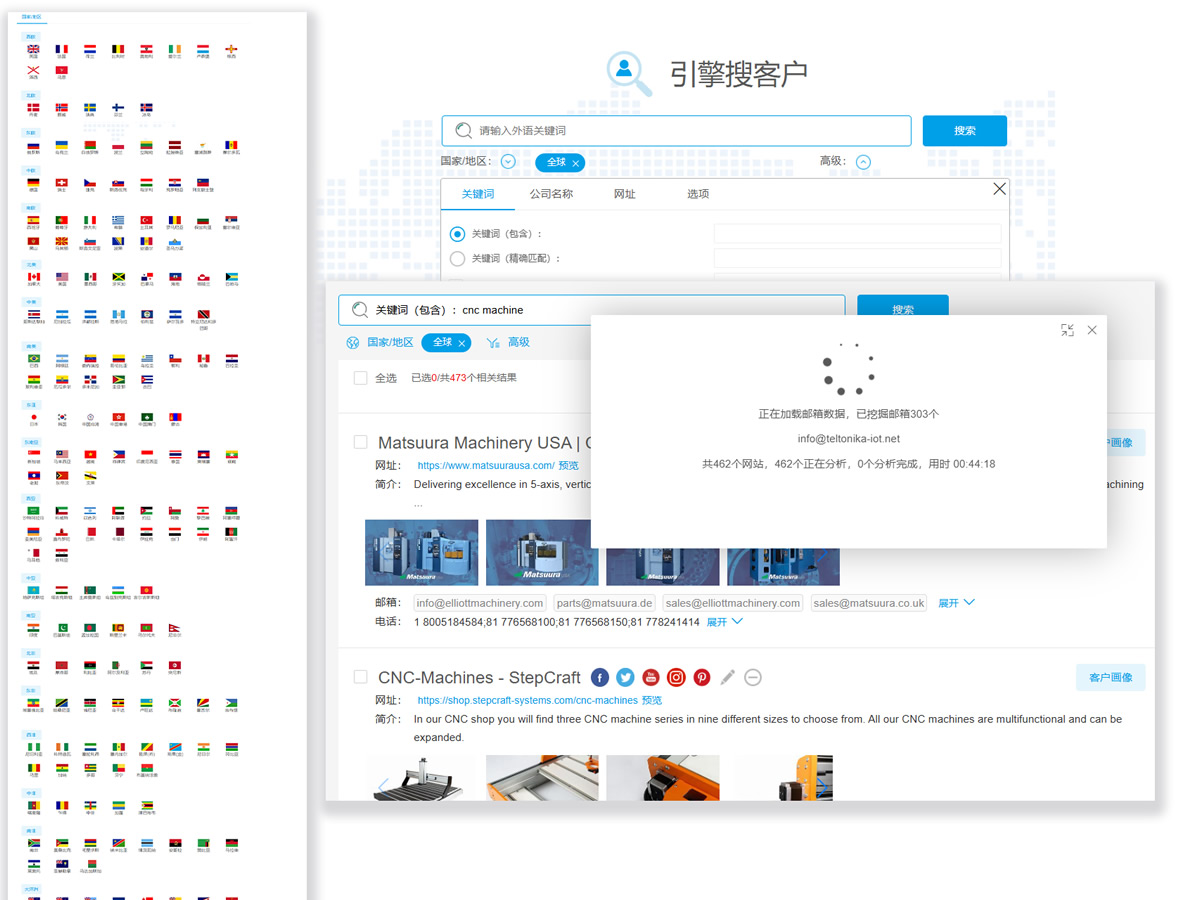Click the 搜索 button beside cnc machine

[903, 310]
